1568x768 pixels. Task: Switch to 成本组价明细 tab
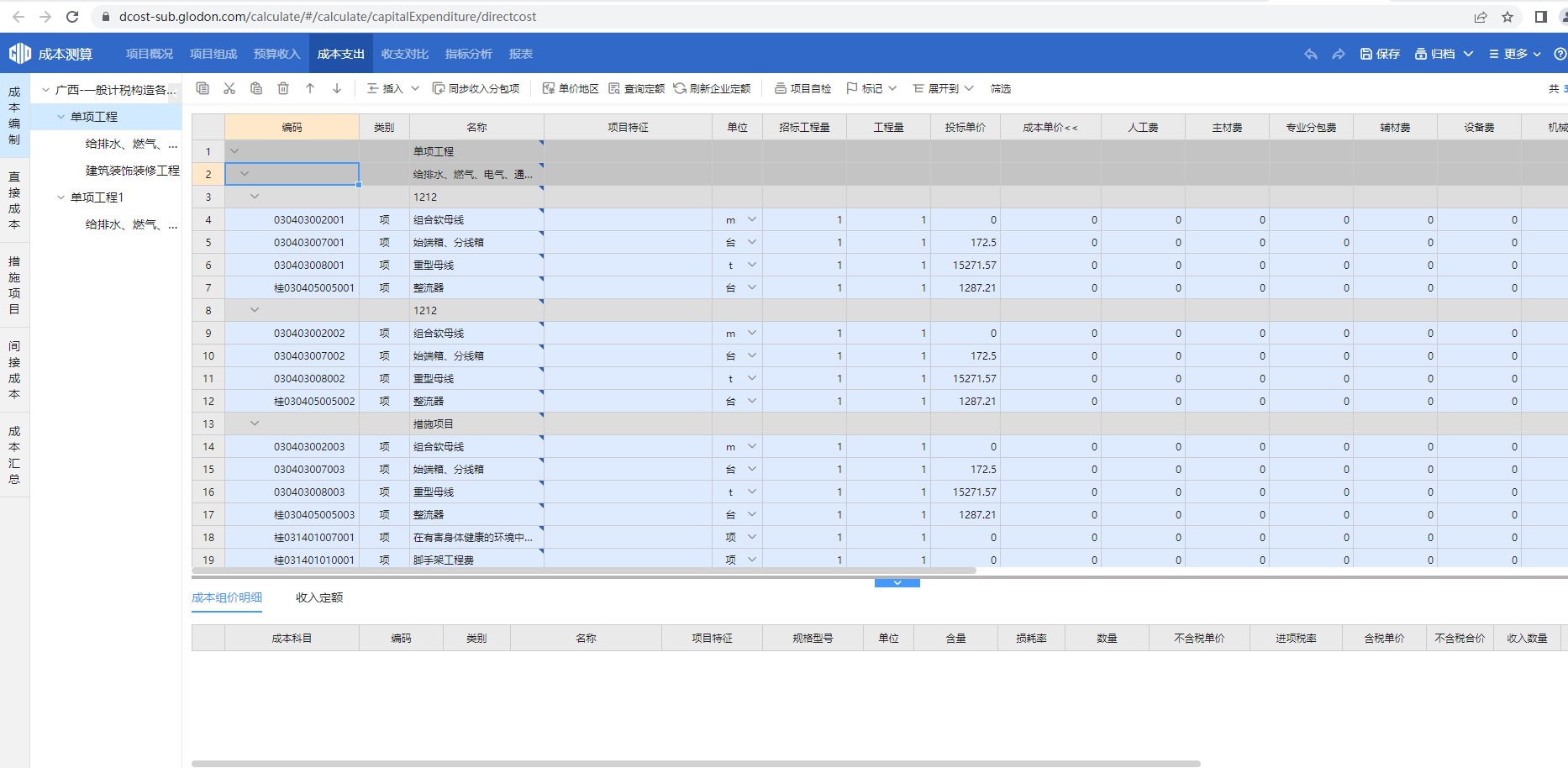click(227, 597)
